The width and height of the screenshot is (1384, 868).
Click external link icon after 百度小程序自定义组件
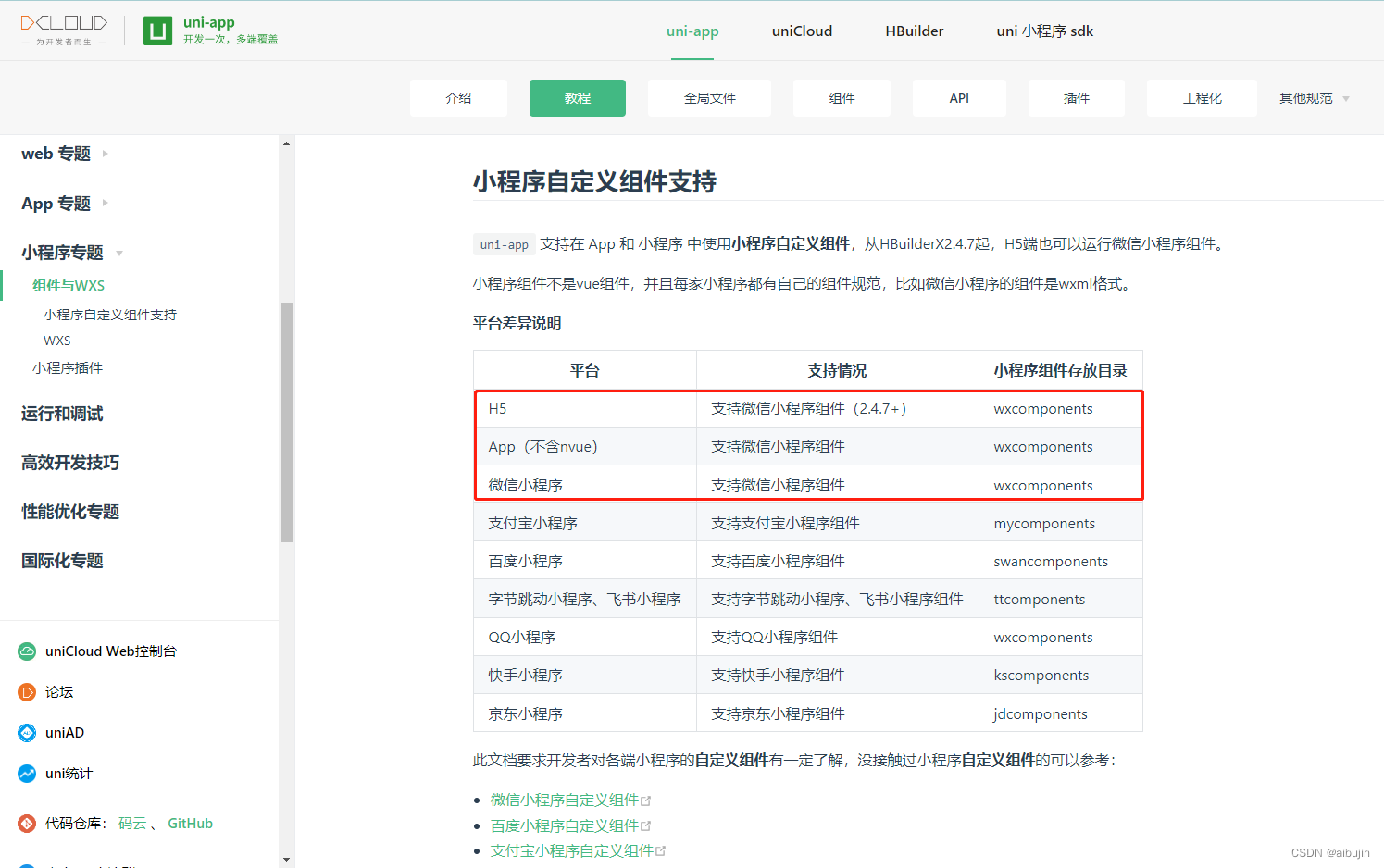coord(646,825)
